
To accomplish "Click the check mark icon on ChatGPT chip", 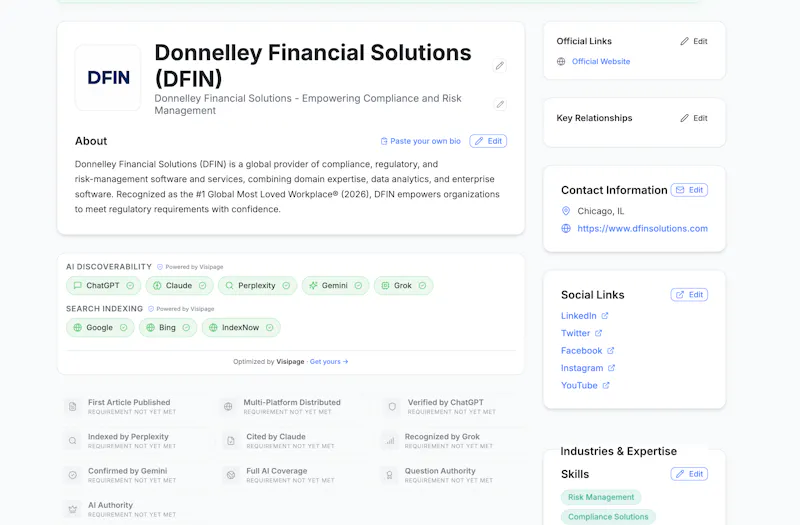I will click(130, 286).
